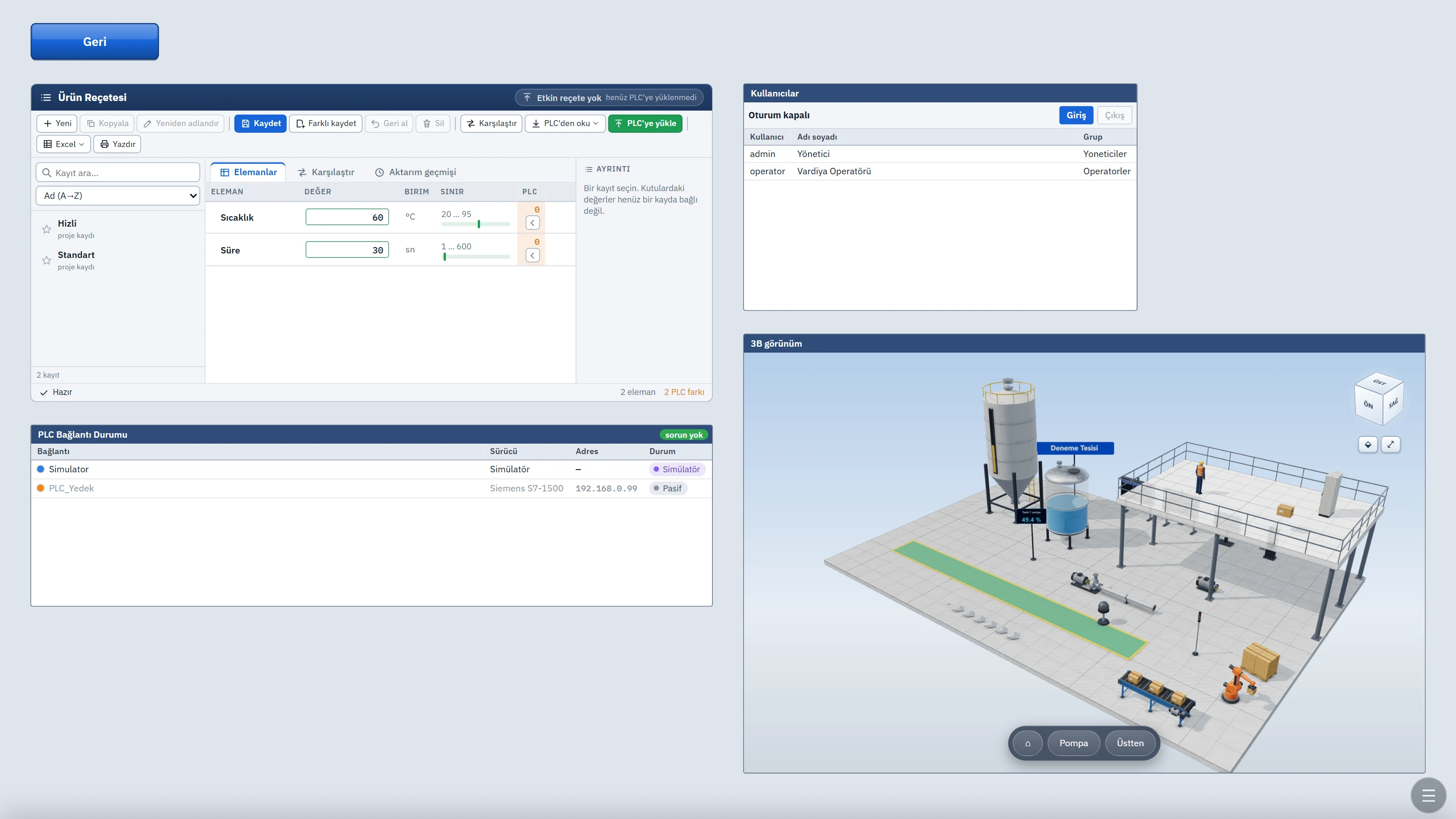Open the Aktarım geçmişi tab

click(x=415, y=172)
